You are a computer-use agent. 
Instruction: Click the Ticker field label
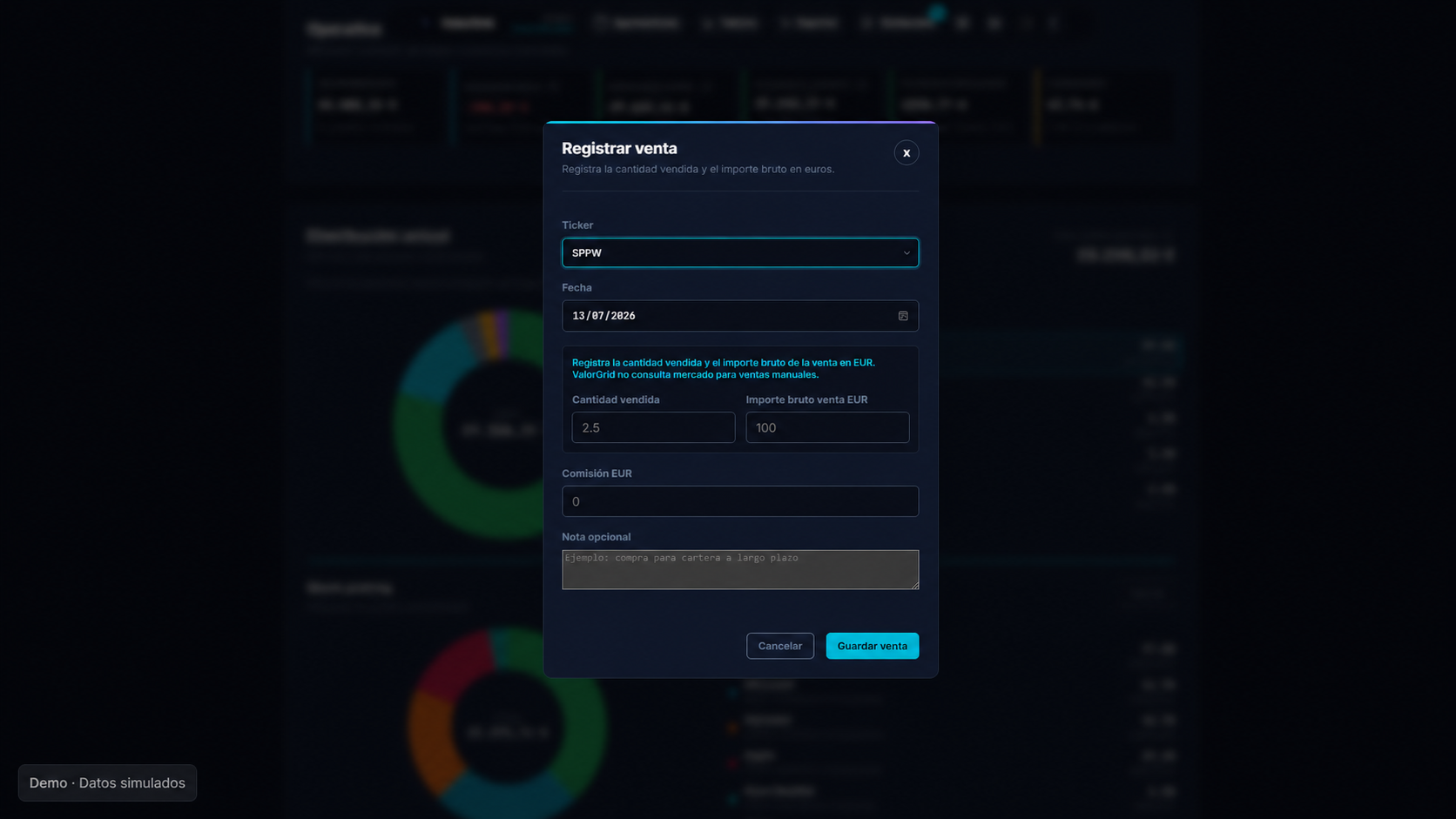point(577,225)
